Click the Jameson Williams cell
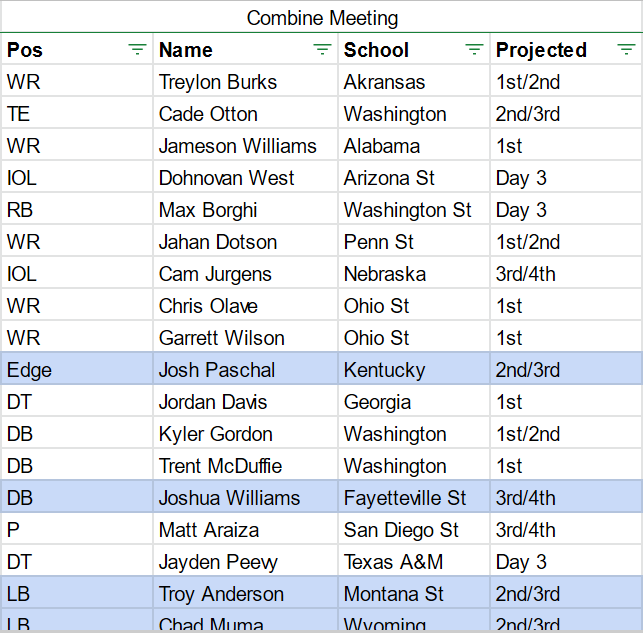Image resolution: width=643 pixels, height=633 pixels. click(x=245, y=146)
